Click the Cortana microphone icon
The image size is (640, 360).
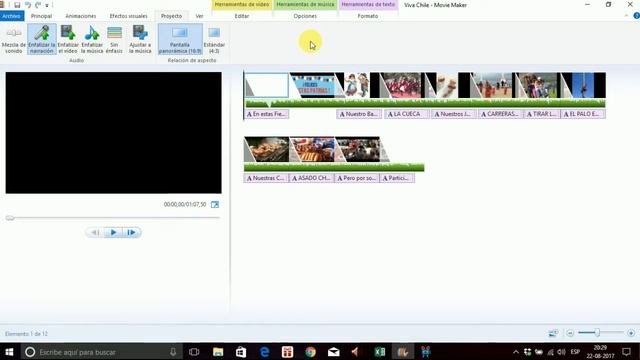click(x=173, y=352)
